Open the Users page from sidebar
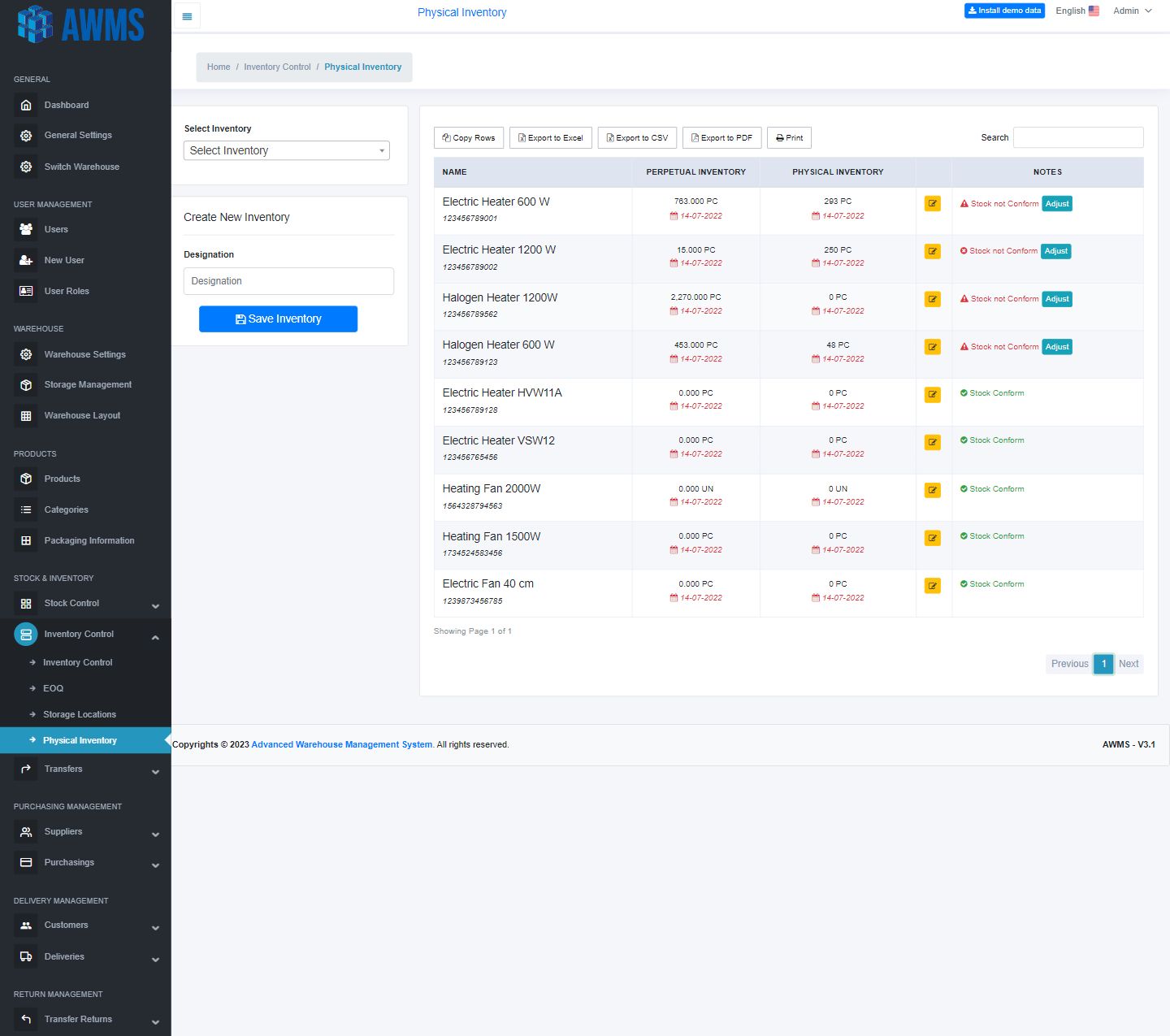 (56, 229)
